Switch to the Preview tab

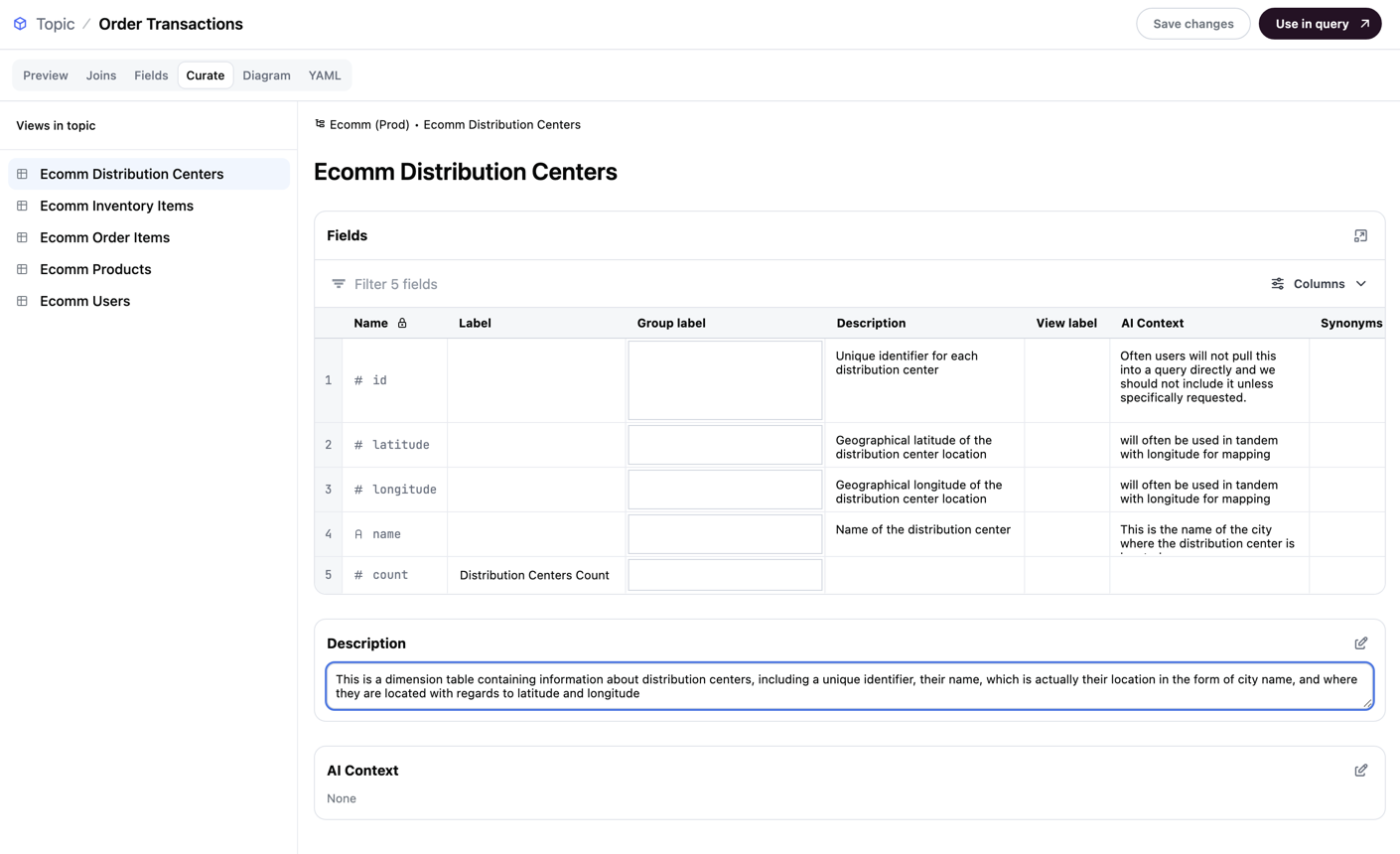[x=46, y=75]
